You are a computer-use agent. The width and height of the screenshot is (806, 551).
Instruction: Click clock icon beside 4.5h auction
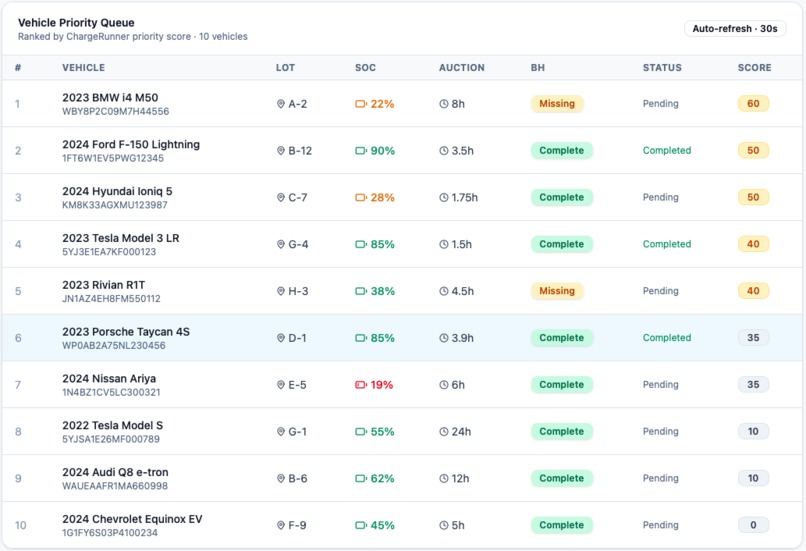(444, 291)
